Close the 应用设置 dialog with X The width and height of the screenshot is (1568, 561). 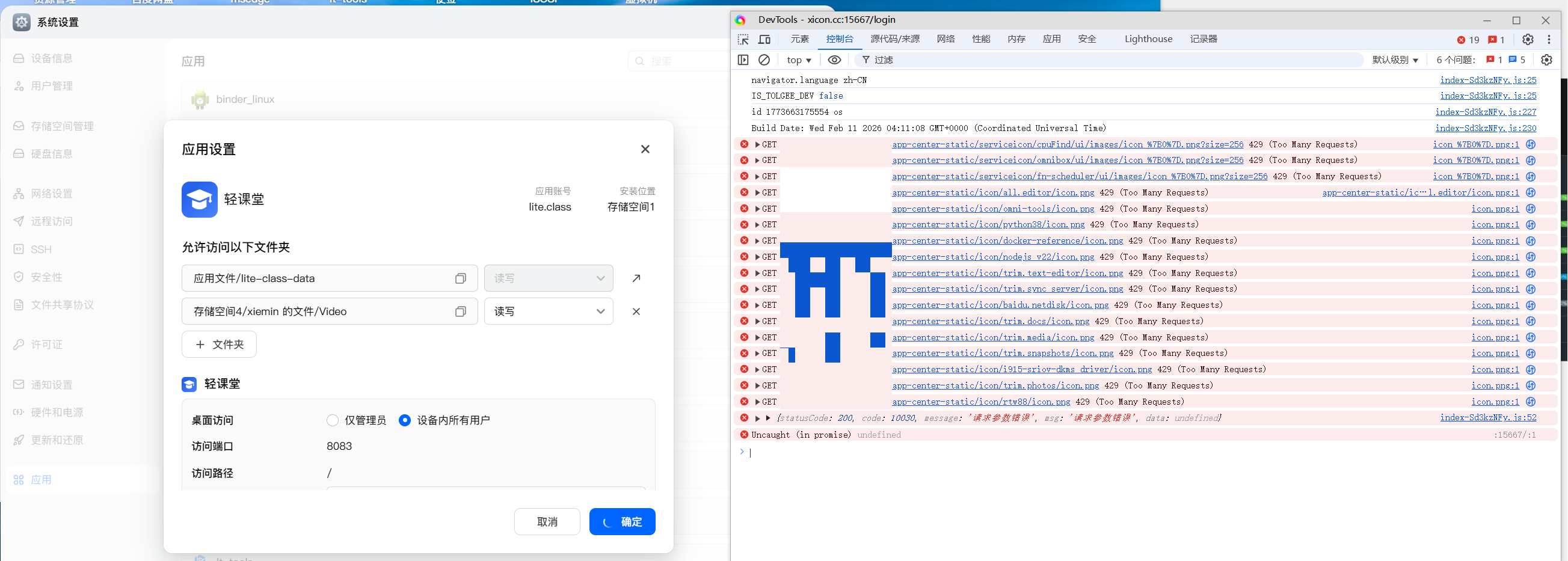(645, 149)
